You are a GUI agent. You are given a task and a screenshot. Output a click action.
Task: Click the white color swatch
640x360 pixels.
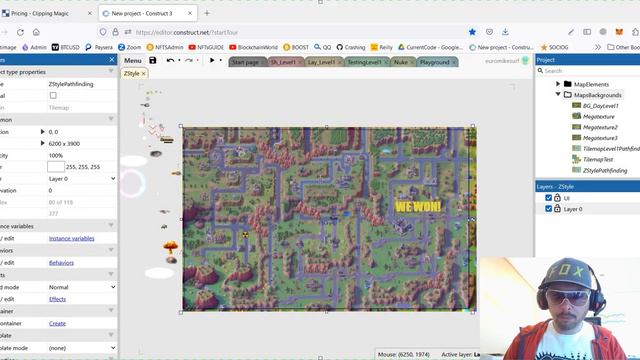point(56,167)
